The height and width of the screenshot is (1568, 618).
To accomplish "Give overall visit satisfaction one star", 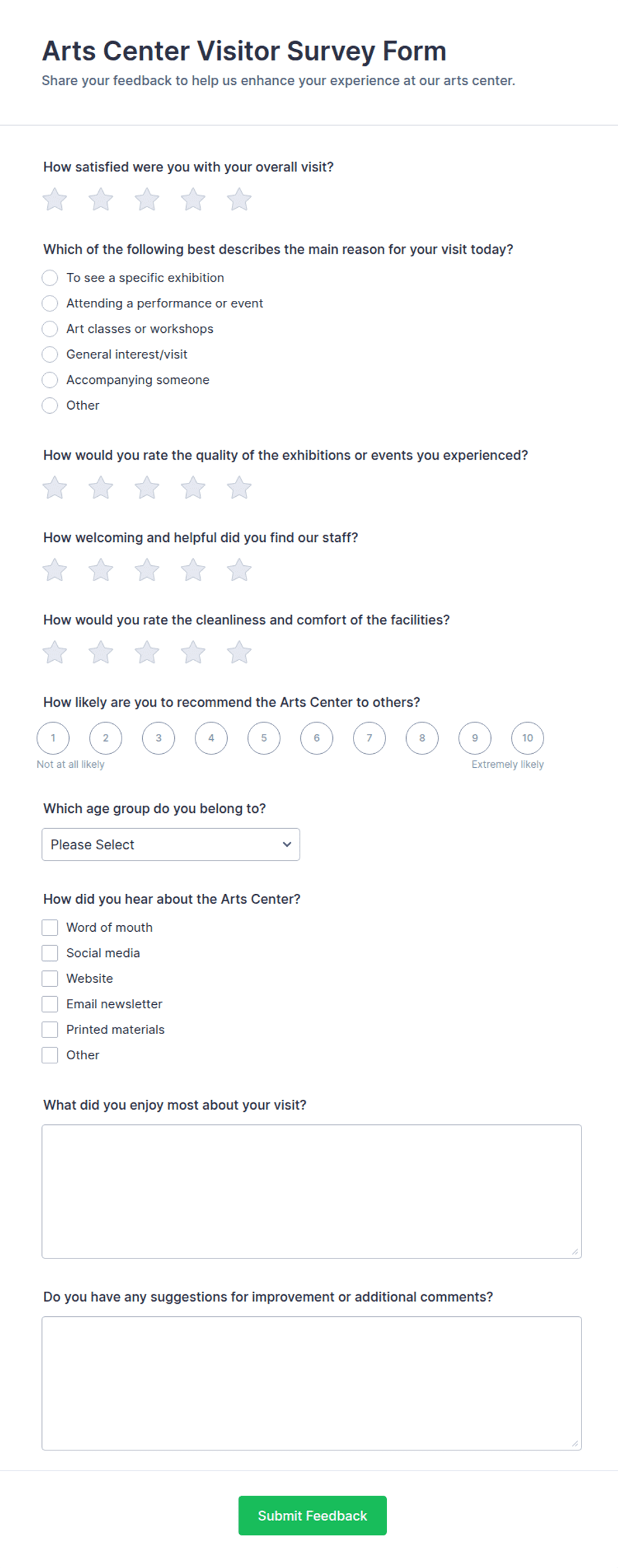I will pos(54,199).
